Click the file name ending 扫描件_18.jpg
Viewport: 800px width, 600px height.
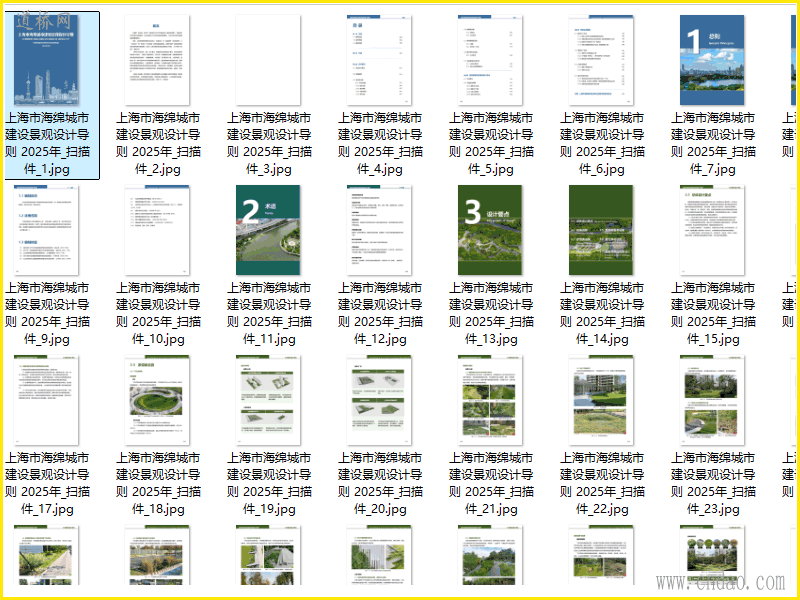(158, 483)
